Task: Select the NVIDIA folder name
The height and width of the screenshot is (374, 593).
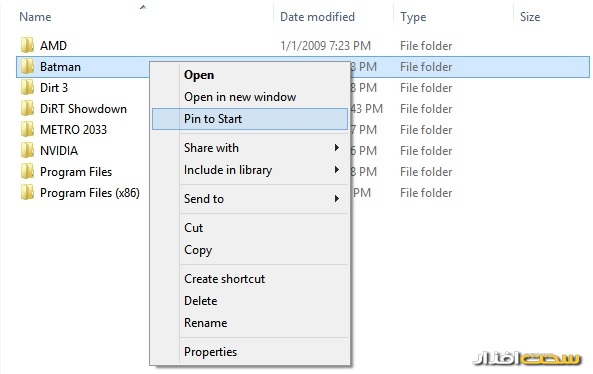Action: coord(59,151)
